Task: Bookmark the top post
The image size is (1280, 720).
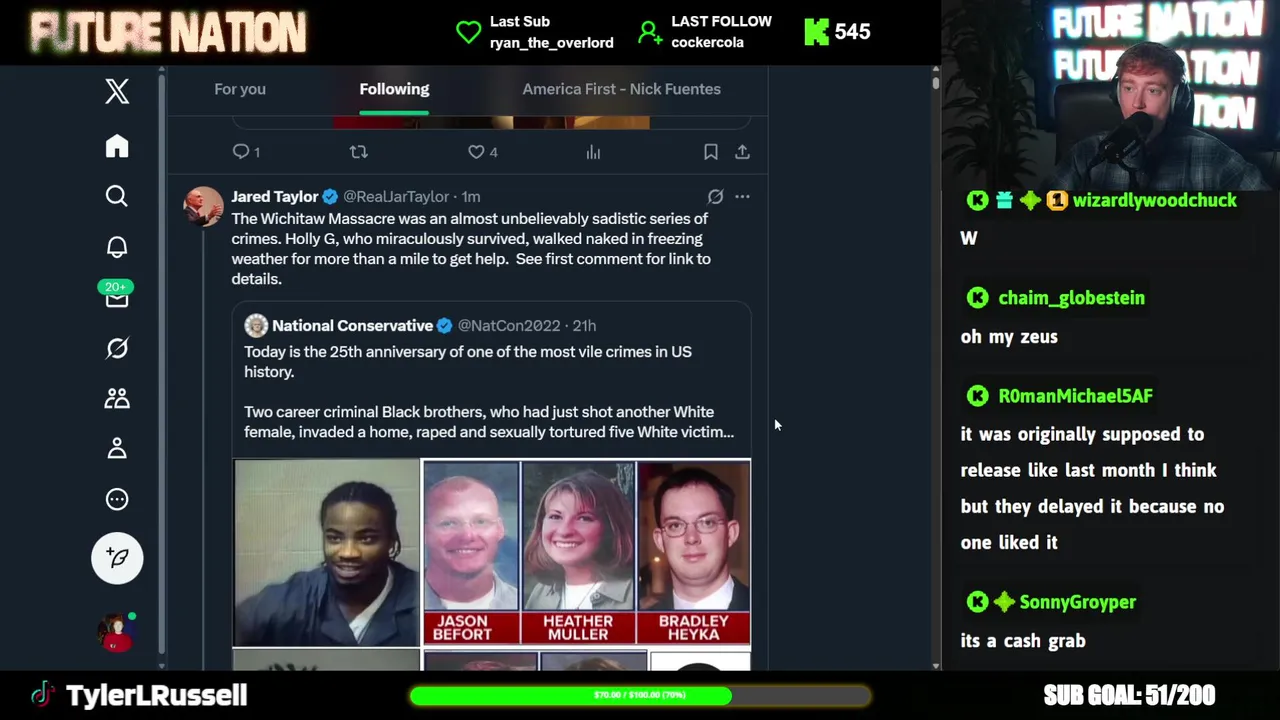Action: click(711, 152)
